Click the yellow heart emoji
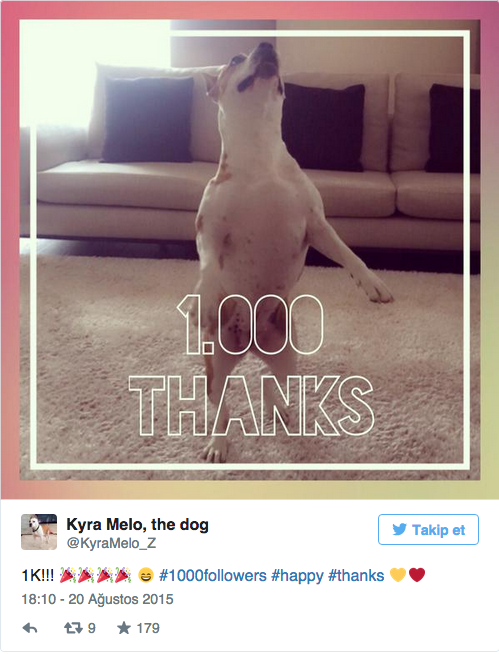The height and width of the screenshot is (654, 499). [398, 575]
